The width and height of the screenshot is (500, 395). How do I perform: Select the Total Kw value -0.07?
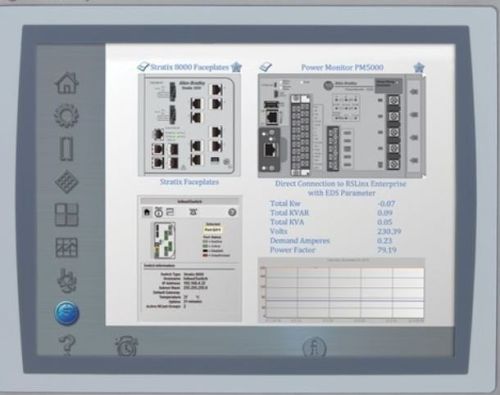(386, 203)
